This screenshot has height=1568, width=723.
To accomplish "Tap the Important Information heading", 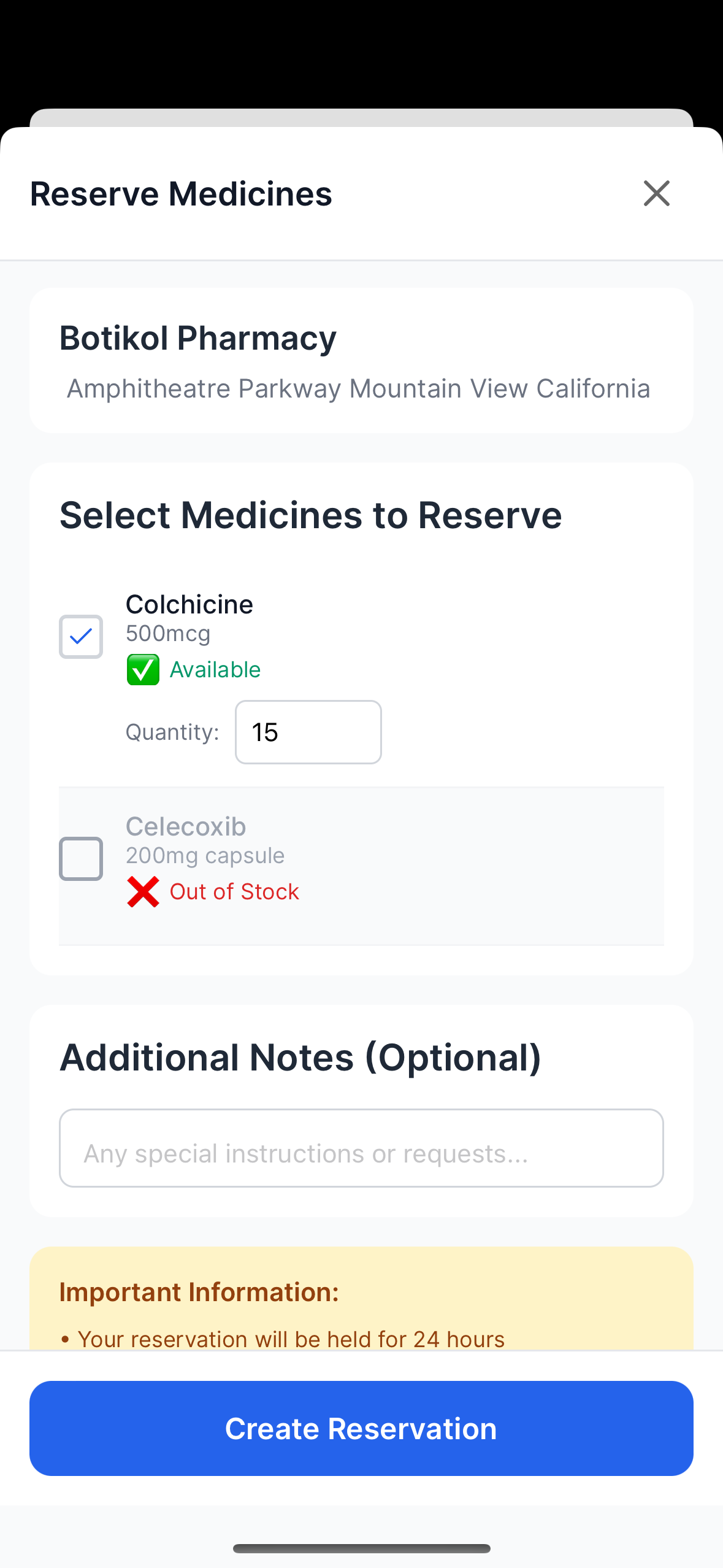I will pos(199,1292).
